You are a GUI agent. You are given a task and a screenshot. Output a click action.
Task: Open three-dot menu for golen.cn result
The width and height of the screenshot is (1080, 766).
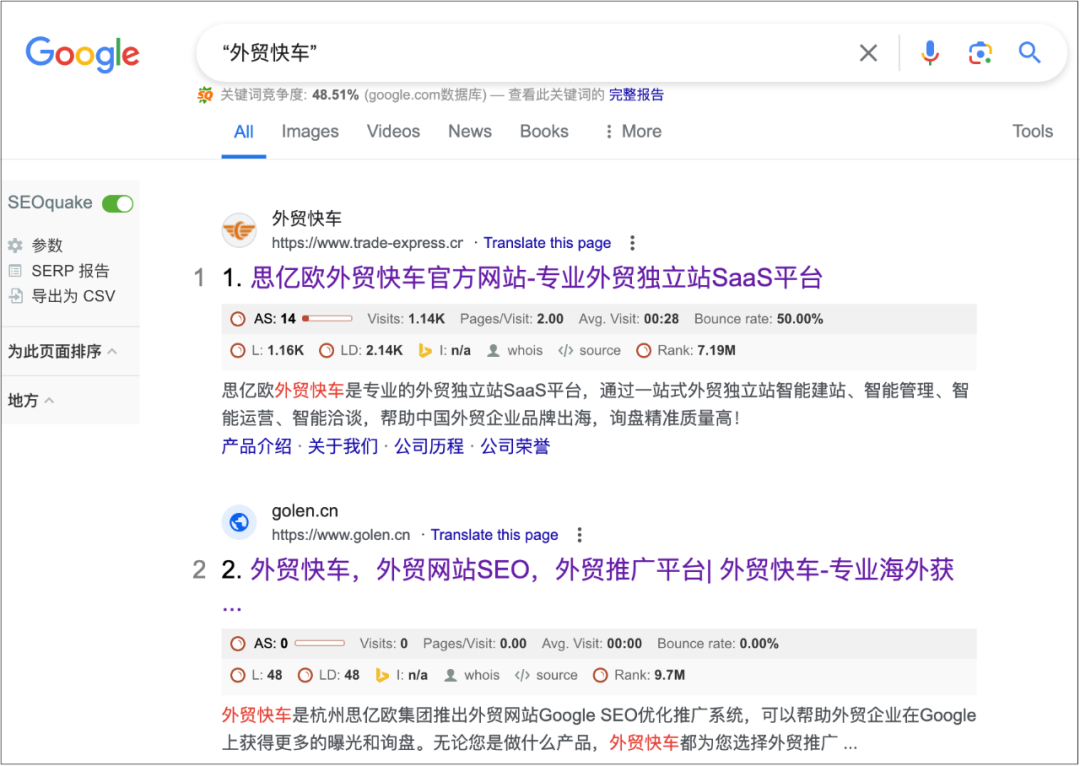pos(579,535)
